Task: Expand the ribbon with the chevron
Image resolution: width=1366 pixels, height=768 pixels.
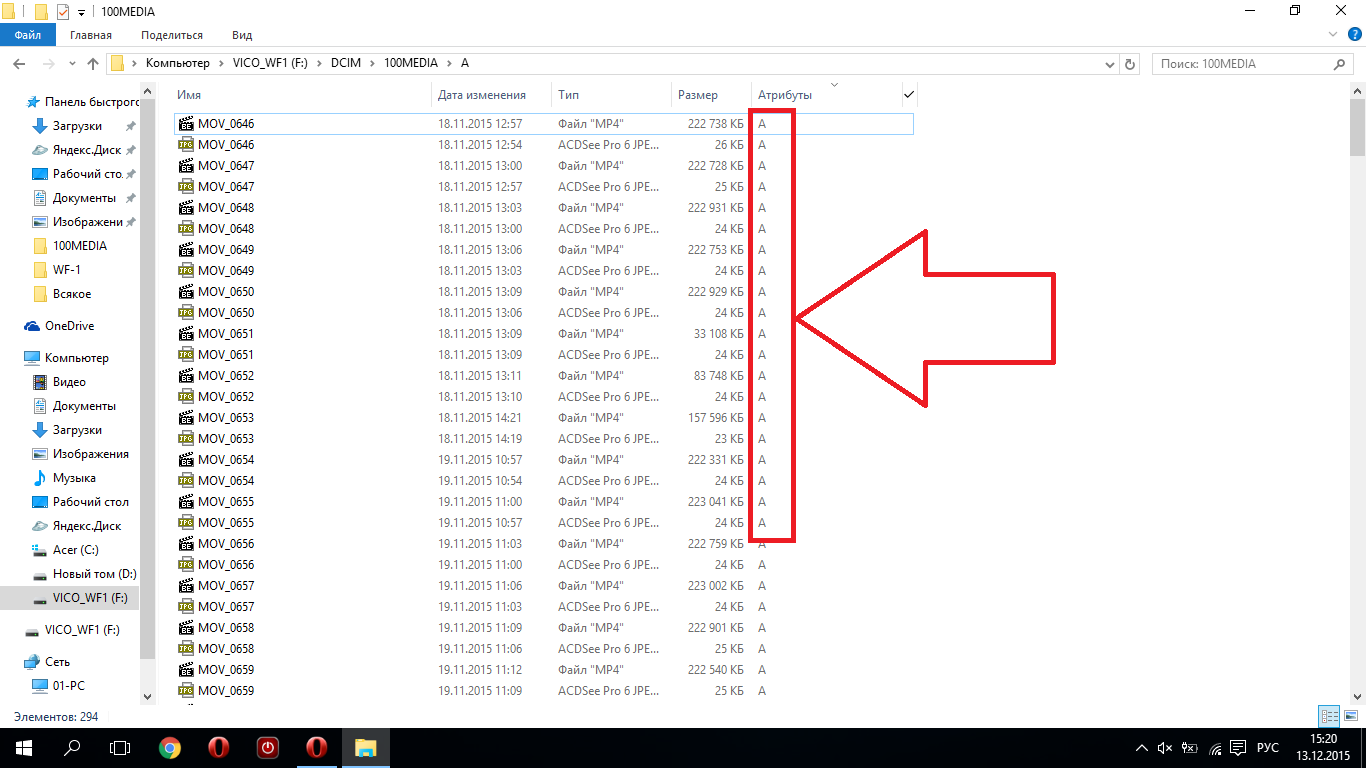Action: [x=1332, y=35]
